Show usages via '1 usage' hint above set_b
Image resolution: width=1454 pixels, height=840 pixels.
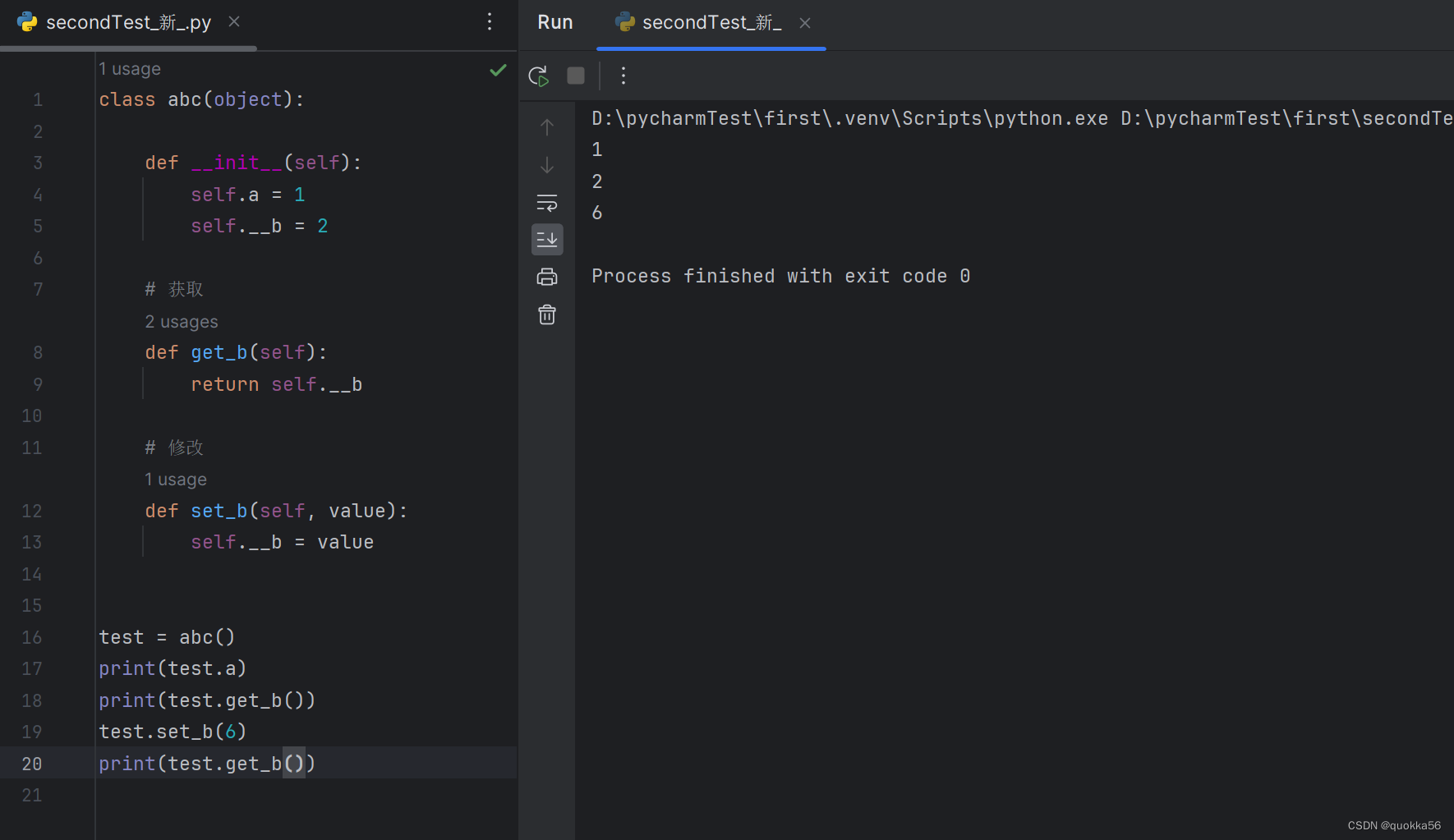[176, 480]
